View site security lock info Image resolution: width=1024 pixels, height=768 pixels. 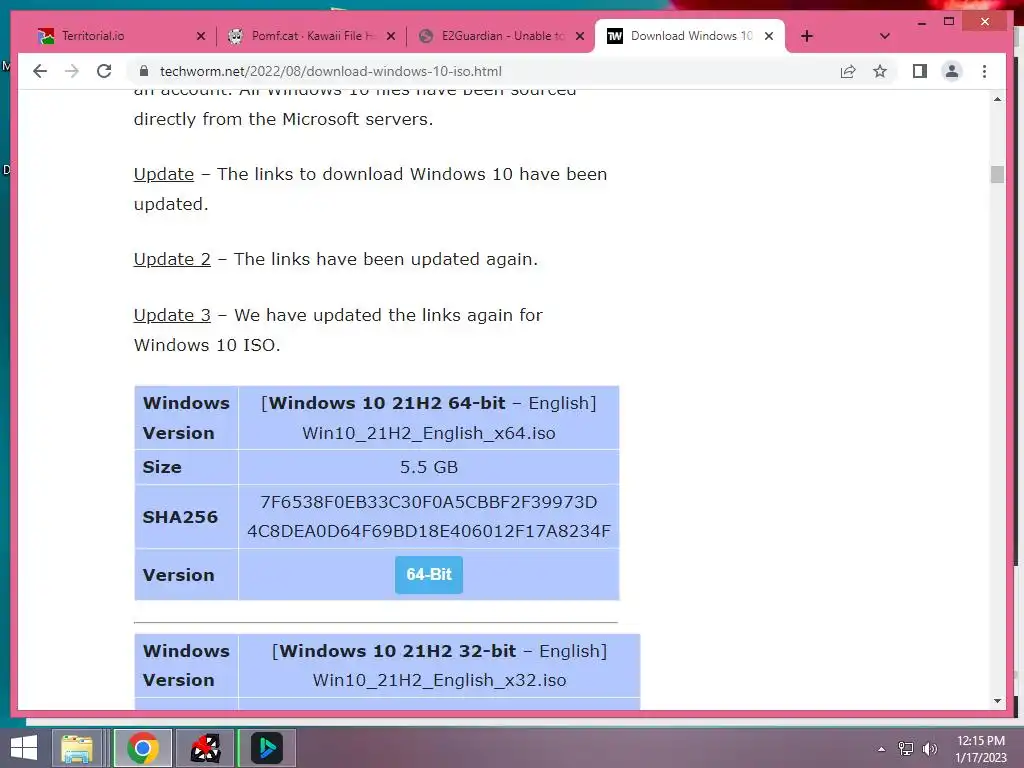144,71
